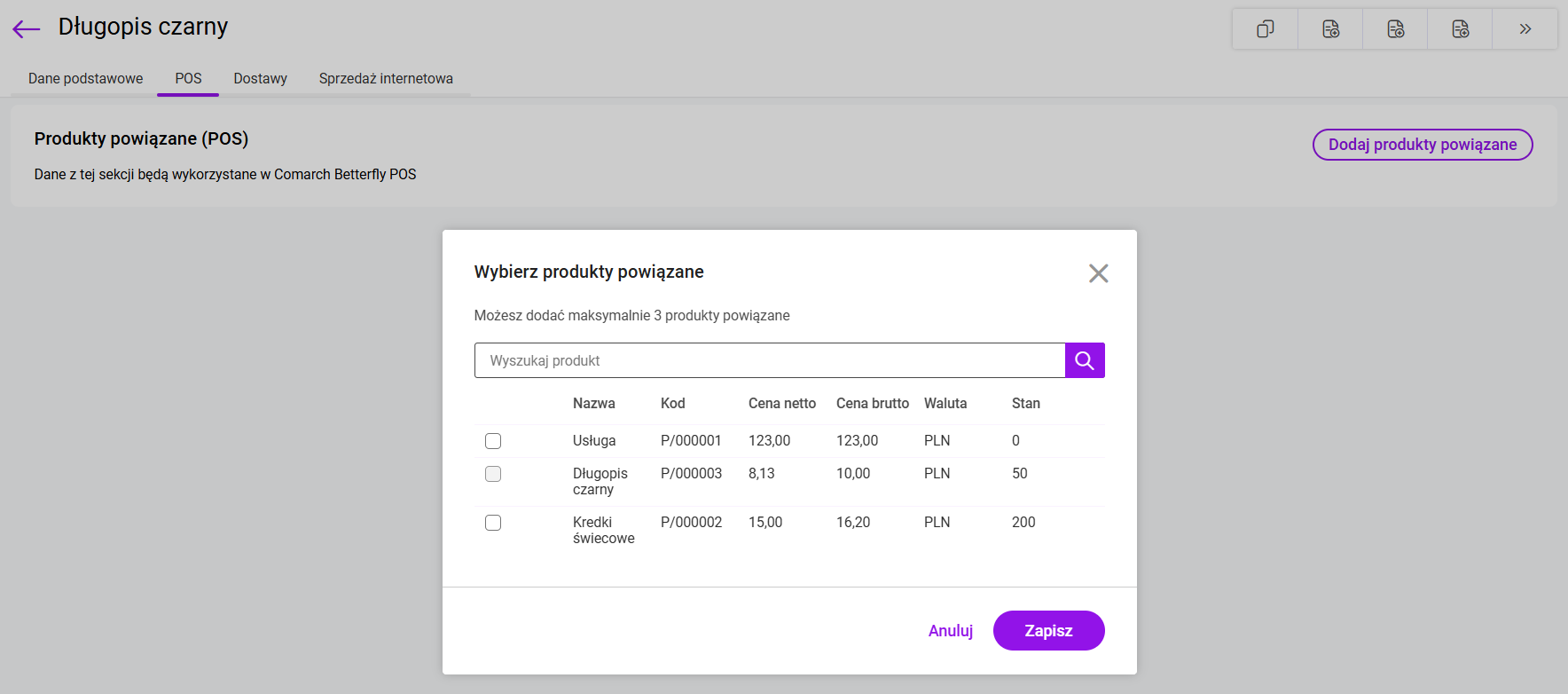
Task: Click the leftmost add-document toolbar icon
Action: 1330,29
